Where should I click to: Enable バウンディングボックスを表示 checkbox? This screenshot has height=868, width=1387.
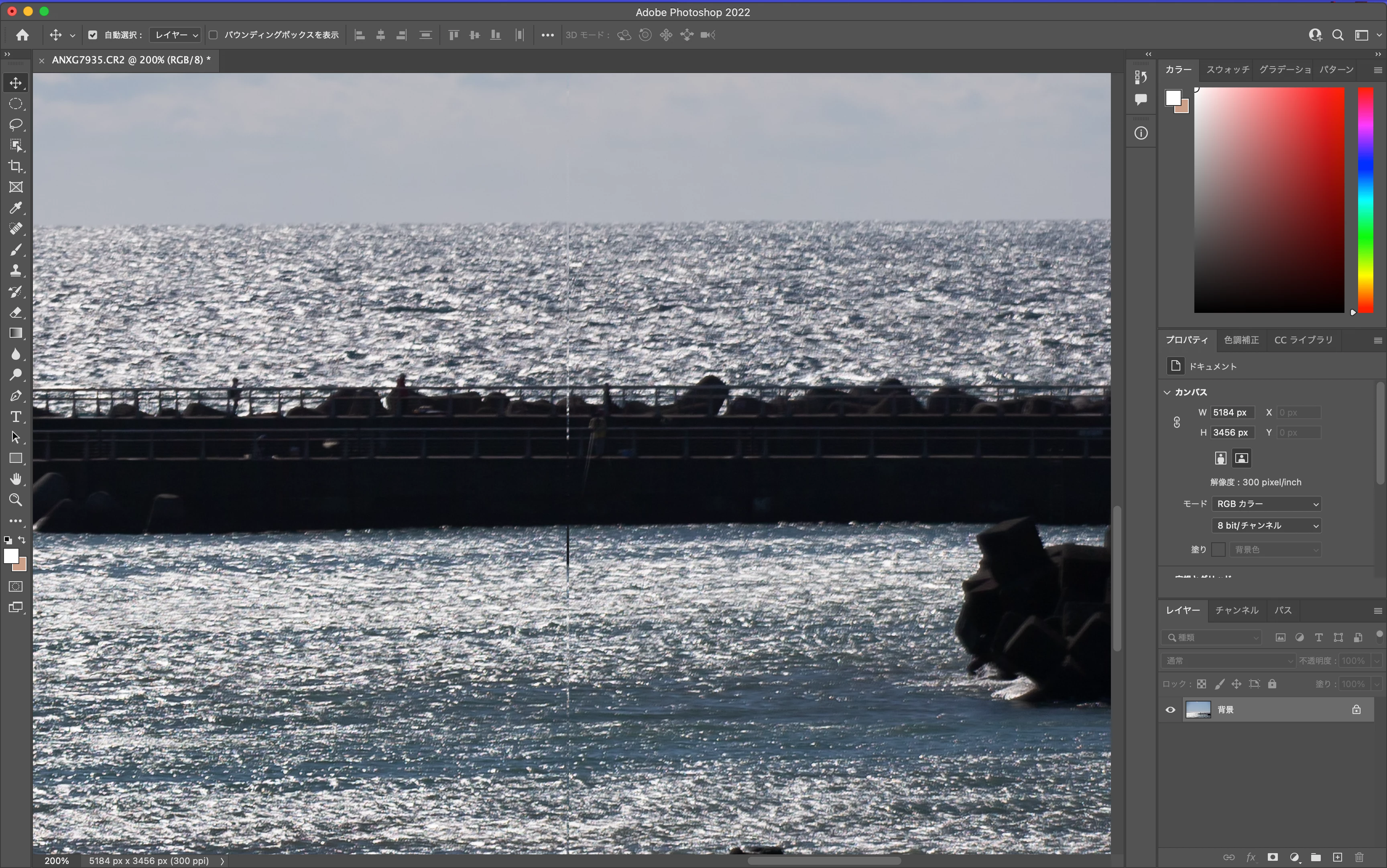(x=213, y=35)
